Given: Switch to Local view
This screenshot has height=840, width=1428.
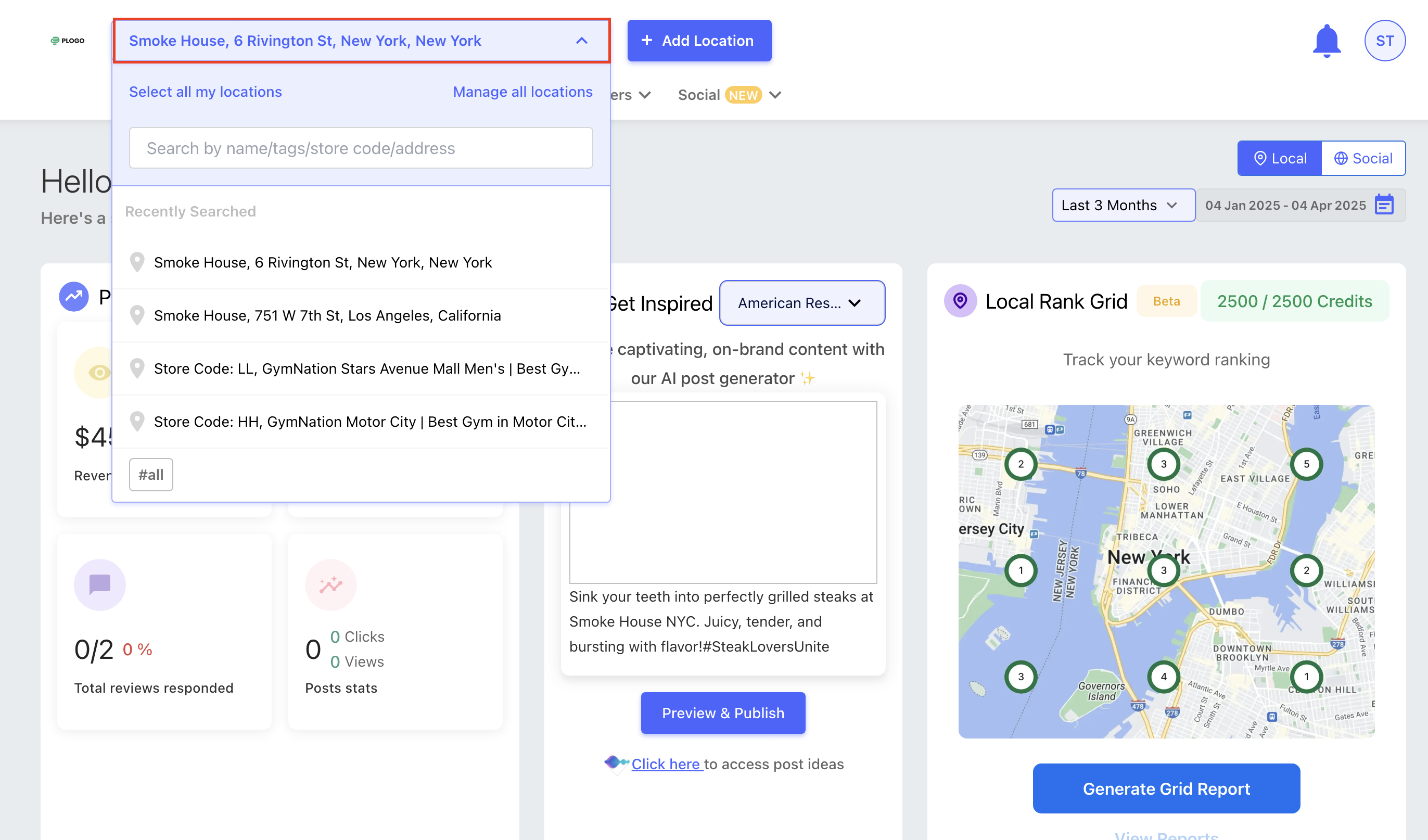Looking at the screenshot, I should tap(1280, 158).
